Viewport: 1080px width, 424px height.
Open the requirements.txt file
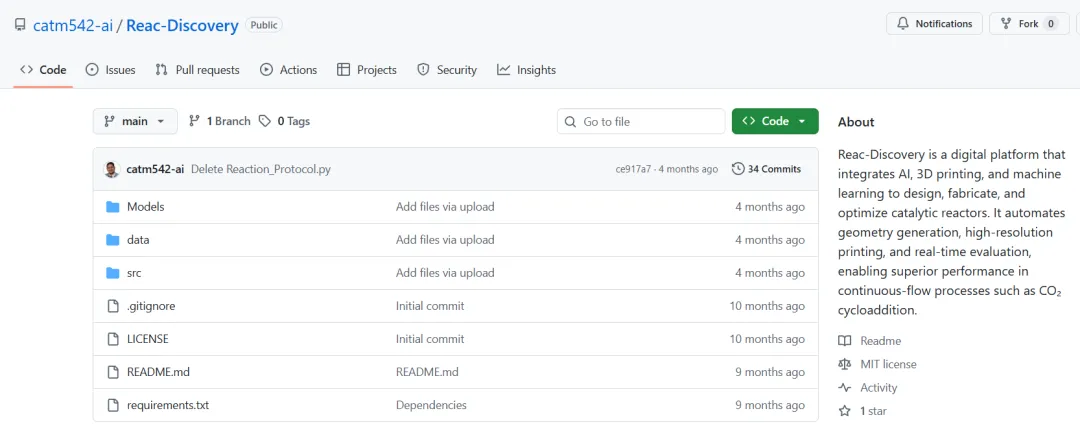pos(168,405)
